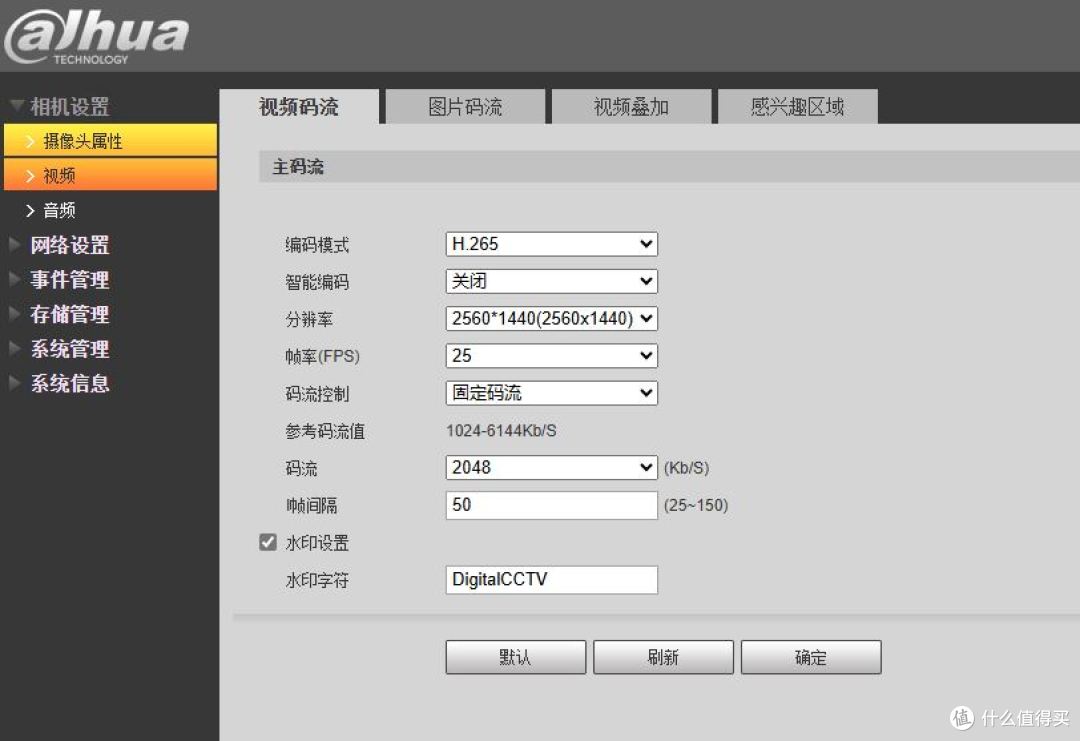The image size is (1080, 741).
Task: Click the 主码流 section header
Action: click(x=669, y=166)
